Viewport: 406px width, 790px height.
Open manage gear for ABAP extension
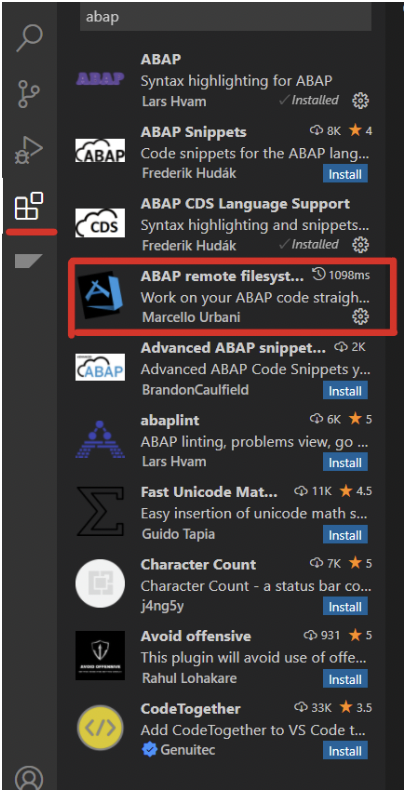click(x=360, y=101)
